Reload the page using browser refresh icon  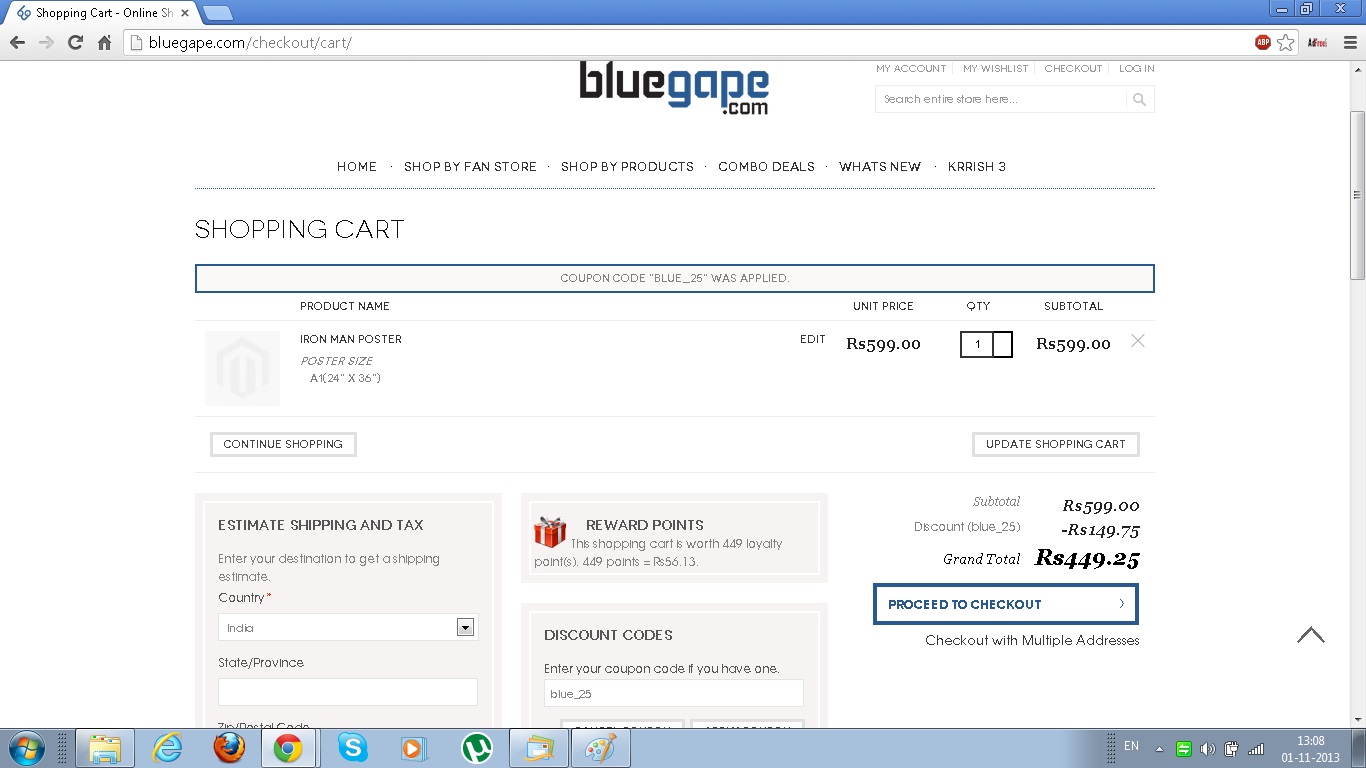click(75, 42)
